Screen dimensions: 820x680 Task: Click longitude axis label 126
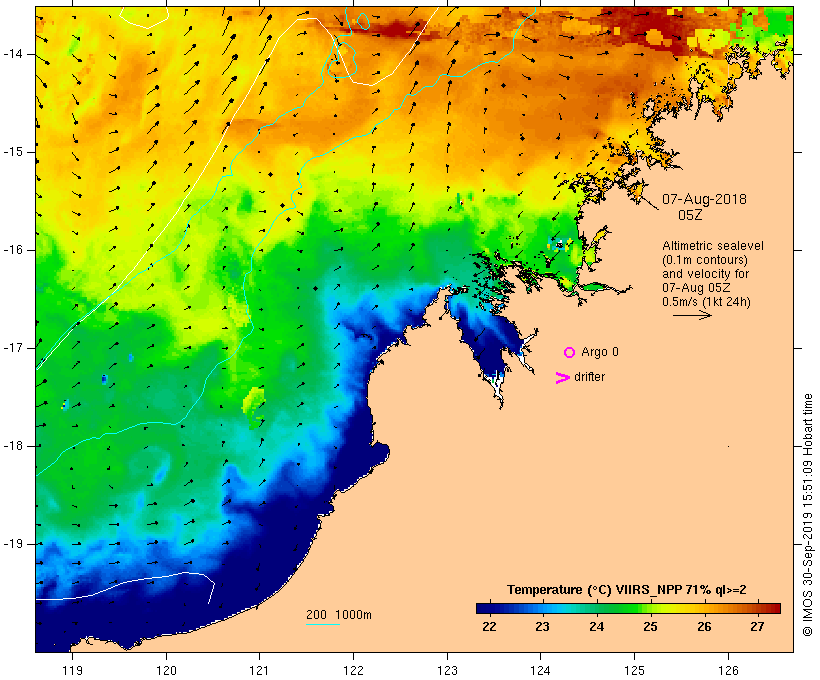point(728,670)
